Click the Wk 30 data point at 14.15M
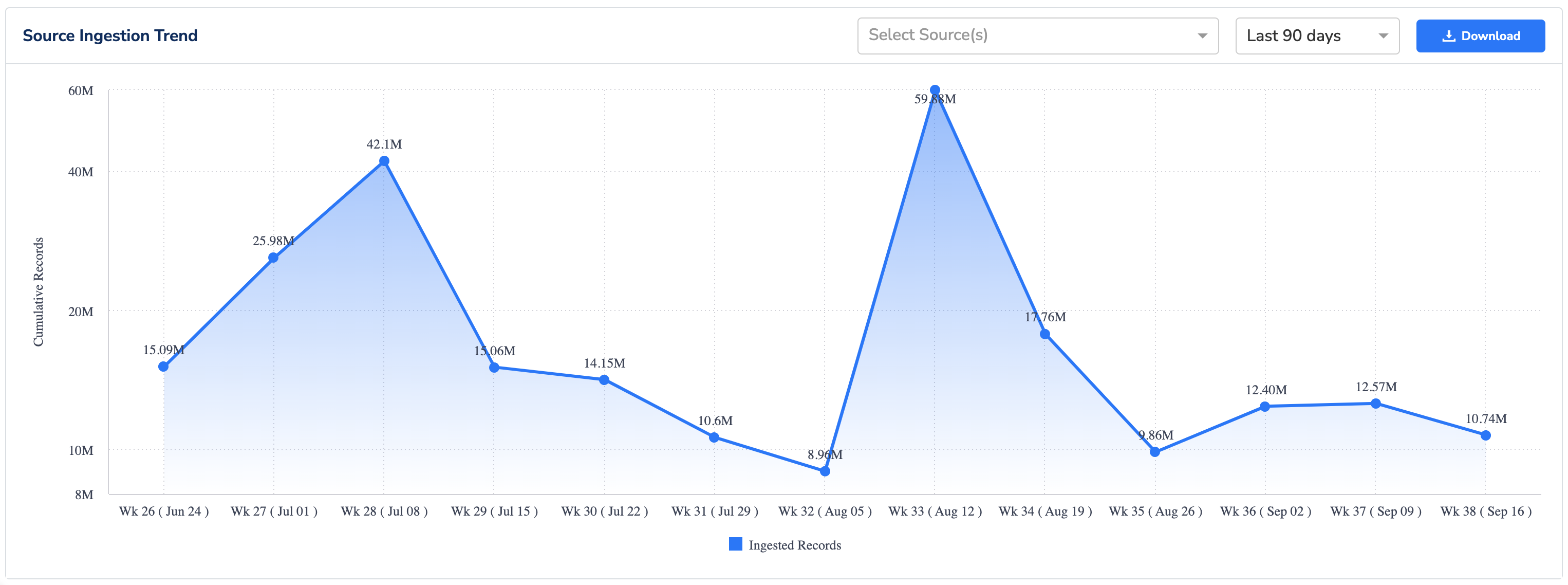 pos(604,380)
